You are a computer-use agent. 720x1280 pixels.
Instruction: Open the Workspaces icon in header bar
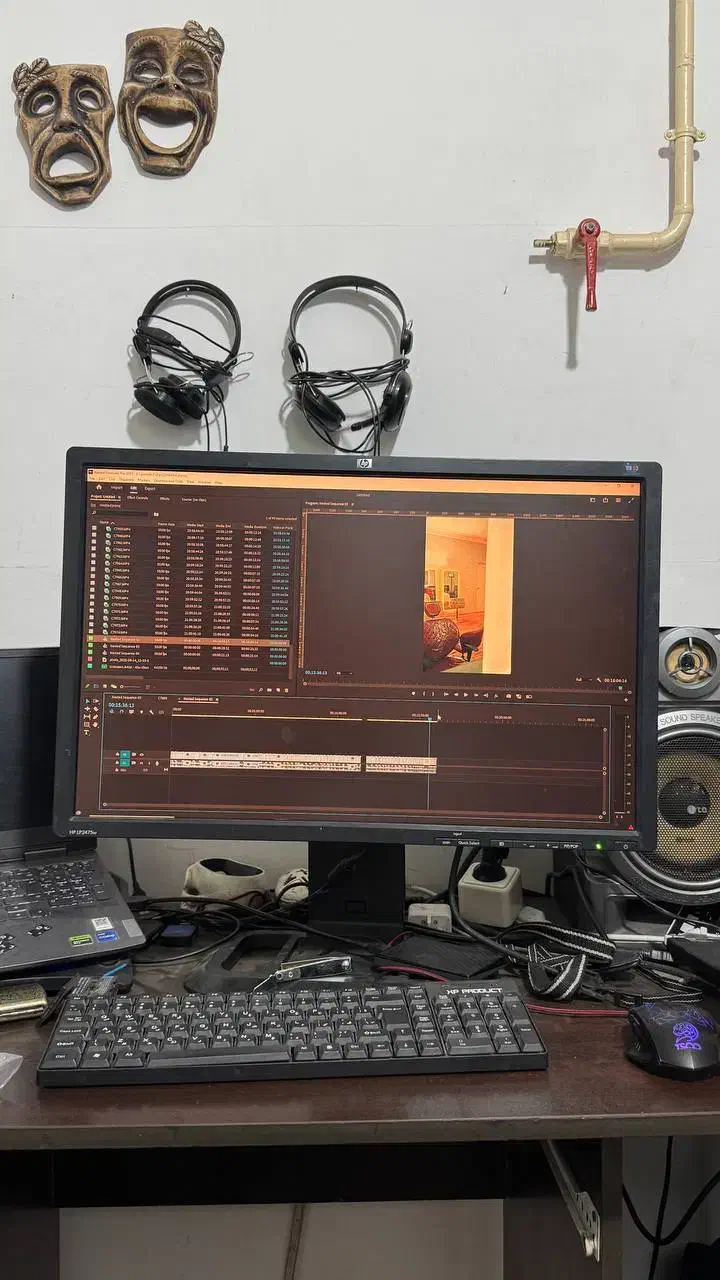click(x=593, y=500)
